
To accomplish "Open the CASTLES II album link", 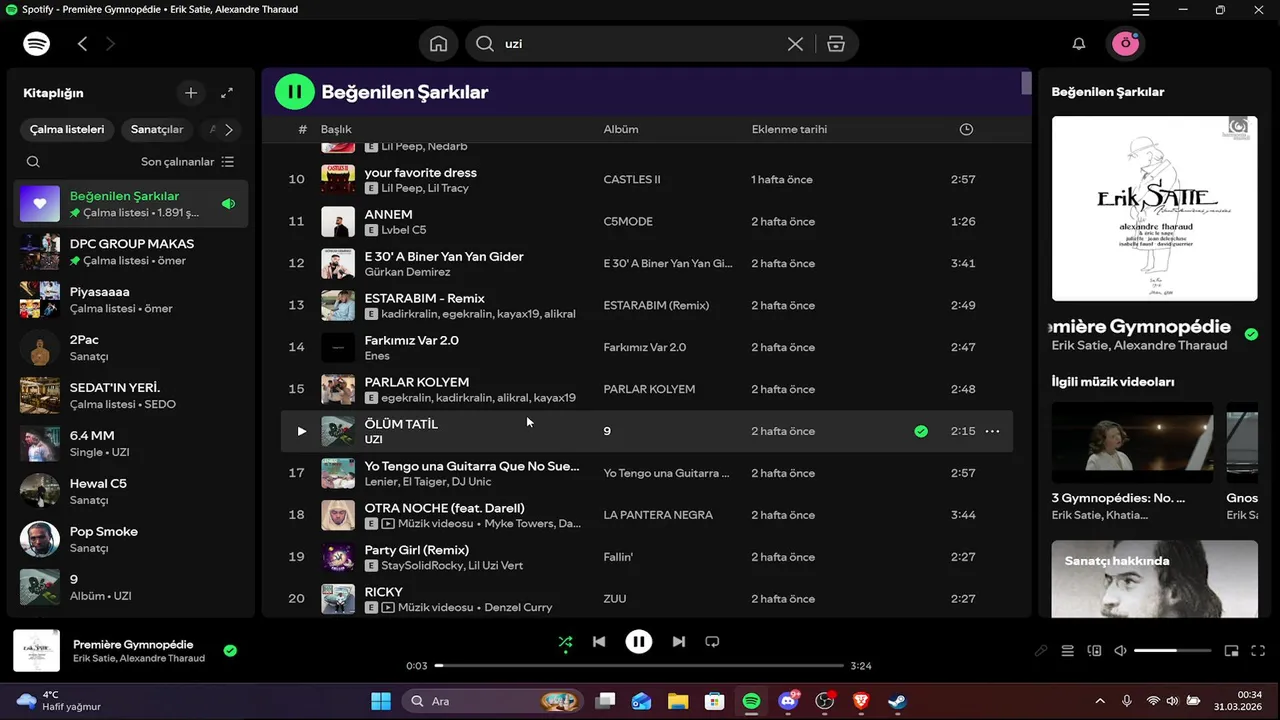I will (632, 180).
